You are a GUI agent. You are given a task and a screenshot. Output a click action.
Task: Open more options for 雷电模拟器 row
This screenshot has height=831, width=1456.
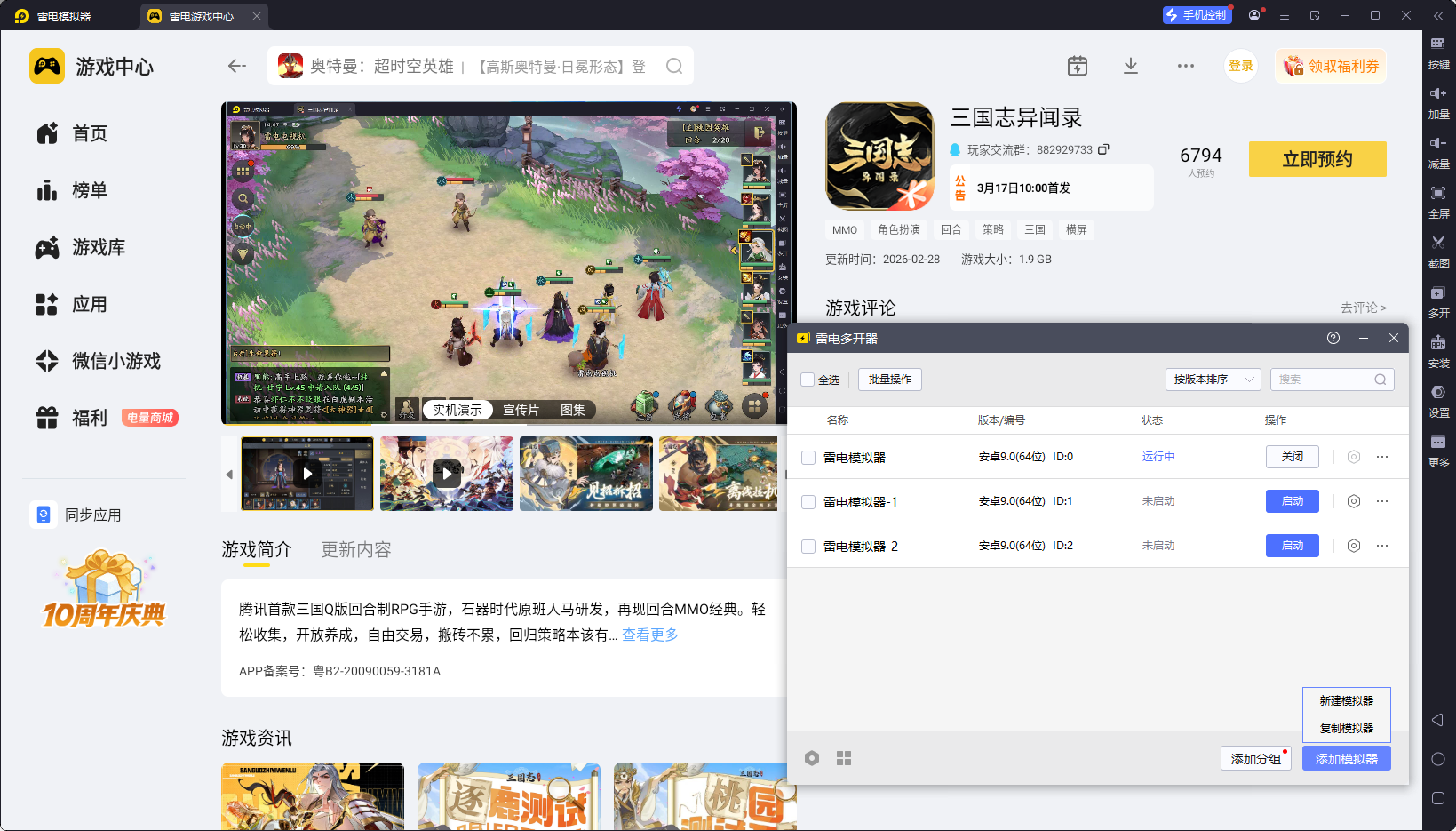pyautogui.click(x=1382, y=457)
